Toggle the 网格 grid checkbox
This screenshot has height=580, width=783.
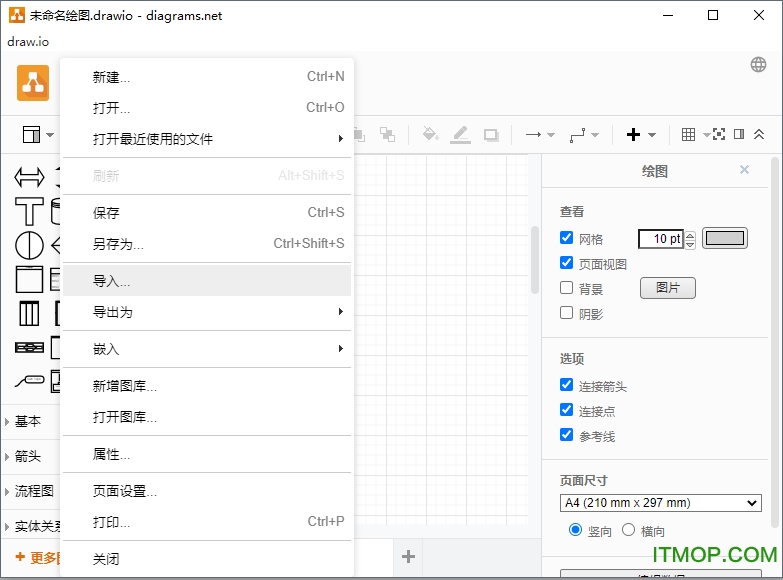coord(566,238)
